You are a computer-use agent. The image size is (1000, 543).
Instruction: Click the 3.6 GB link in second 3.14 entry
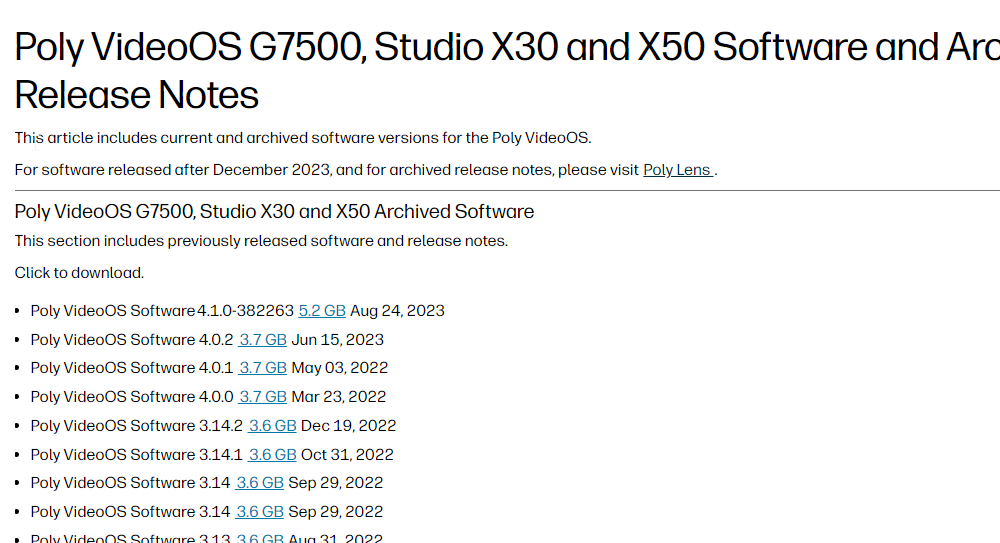pos(260,512)
